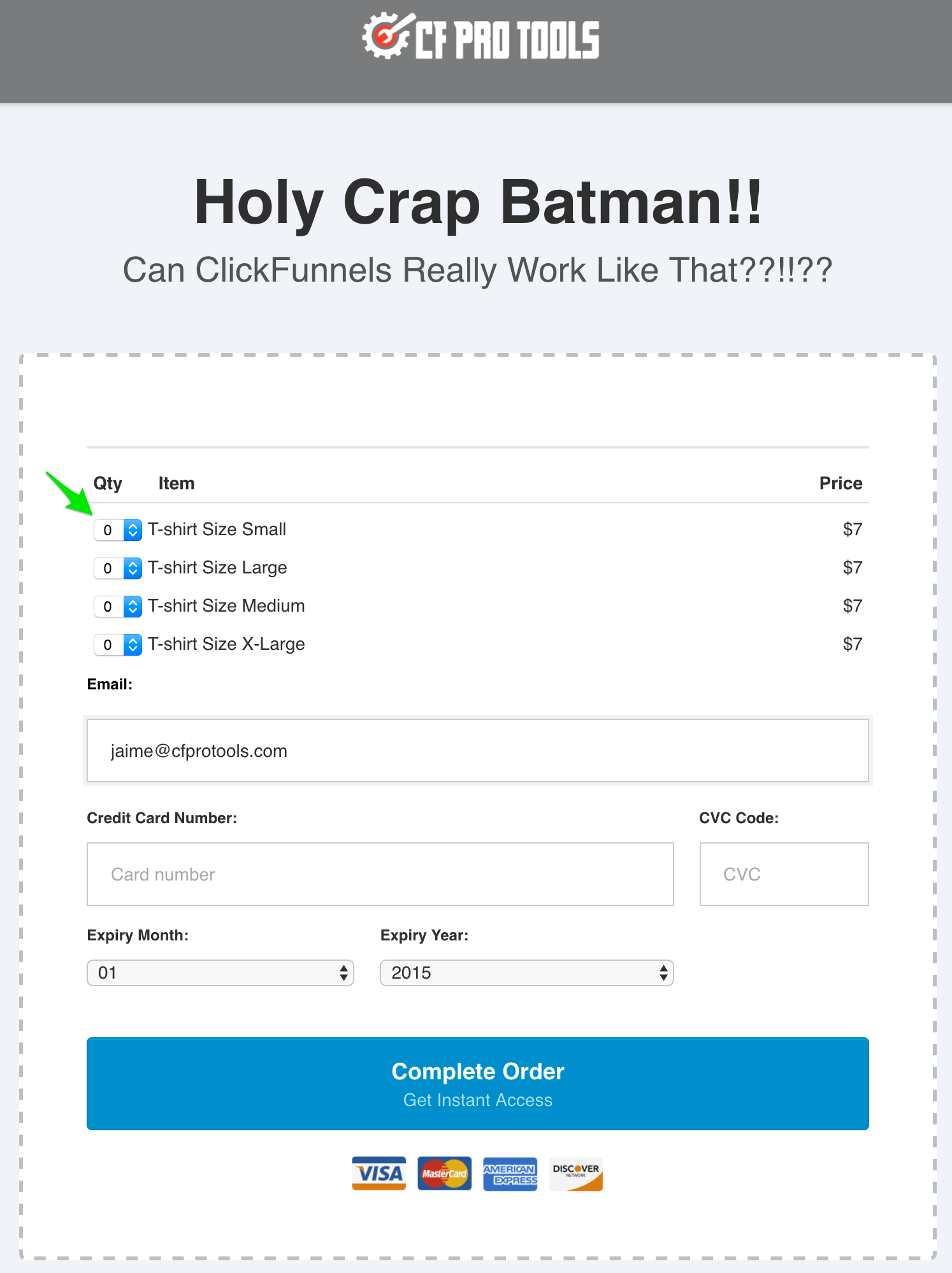Image resolution: width=952 pixels, height=1273 pixels.
Task: Click into the Card number field
Action: tap(380, 874)
